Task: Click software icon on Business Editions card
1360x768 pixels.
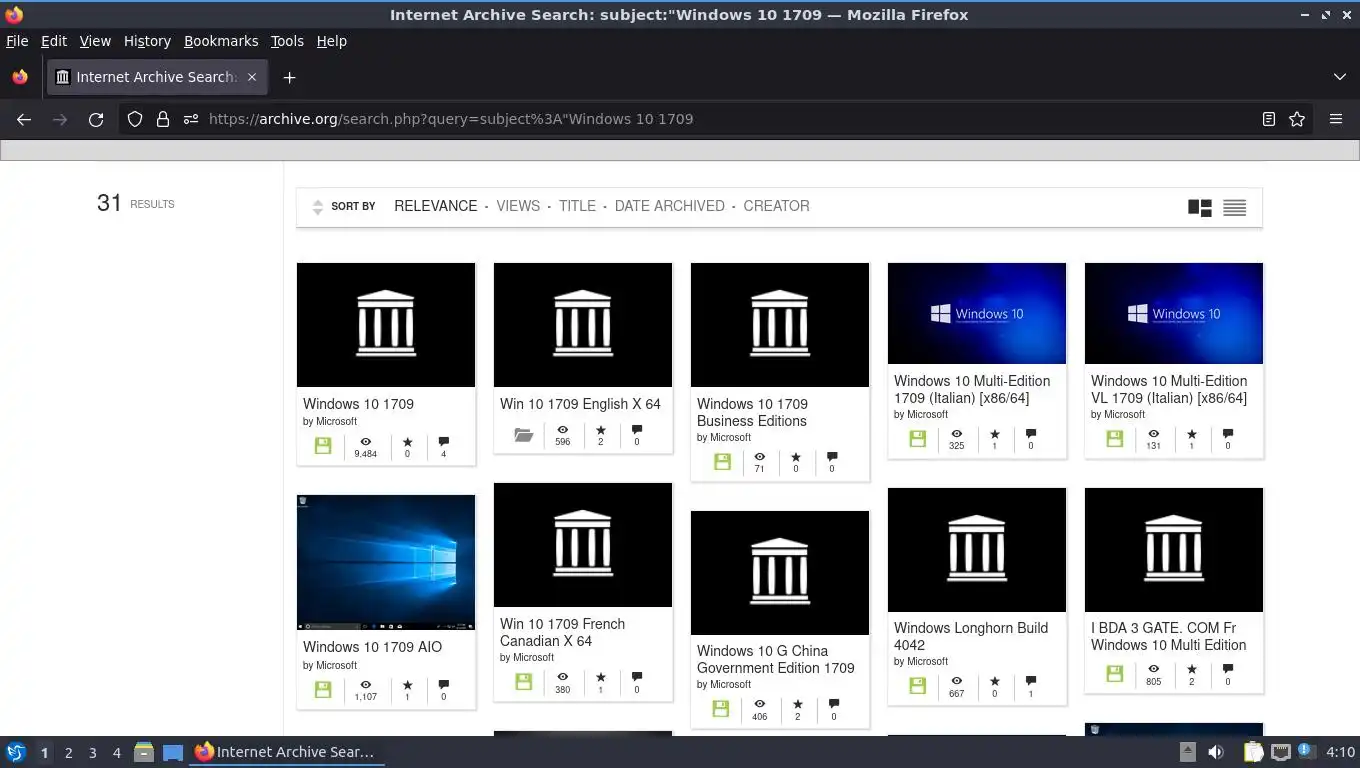Action: (x=723, y=461)
